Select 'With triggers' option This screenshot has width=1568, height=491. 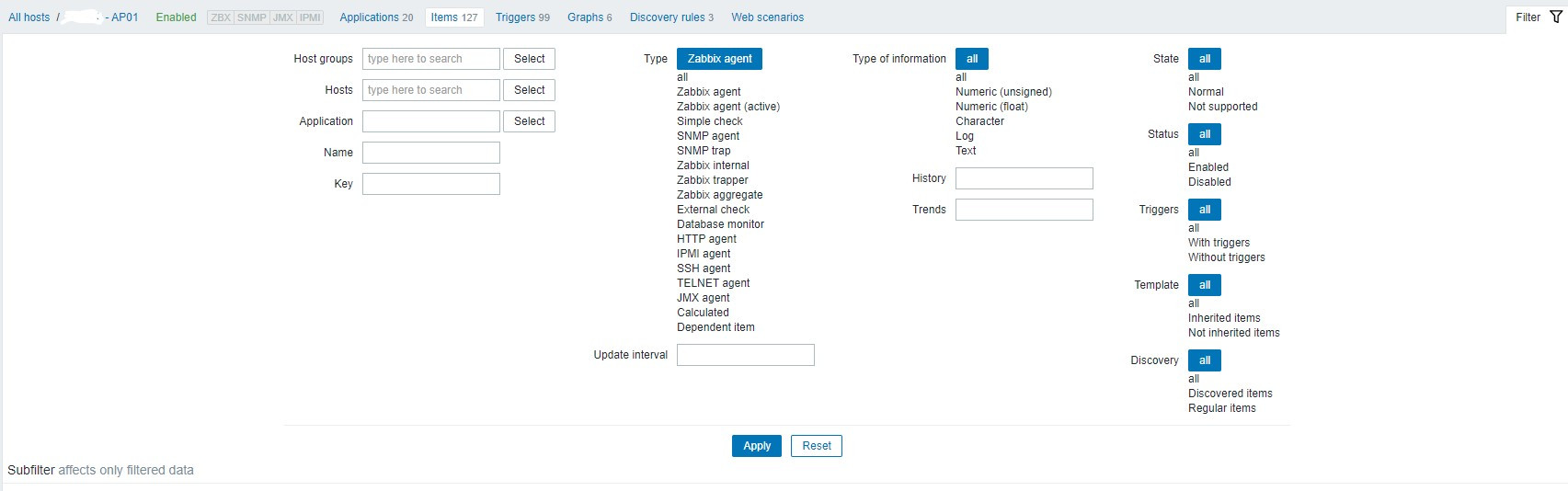tap(1219, 243)
